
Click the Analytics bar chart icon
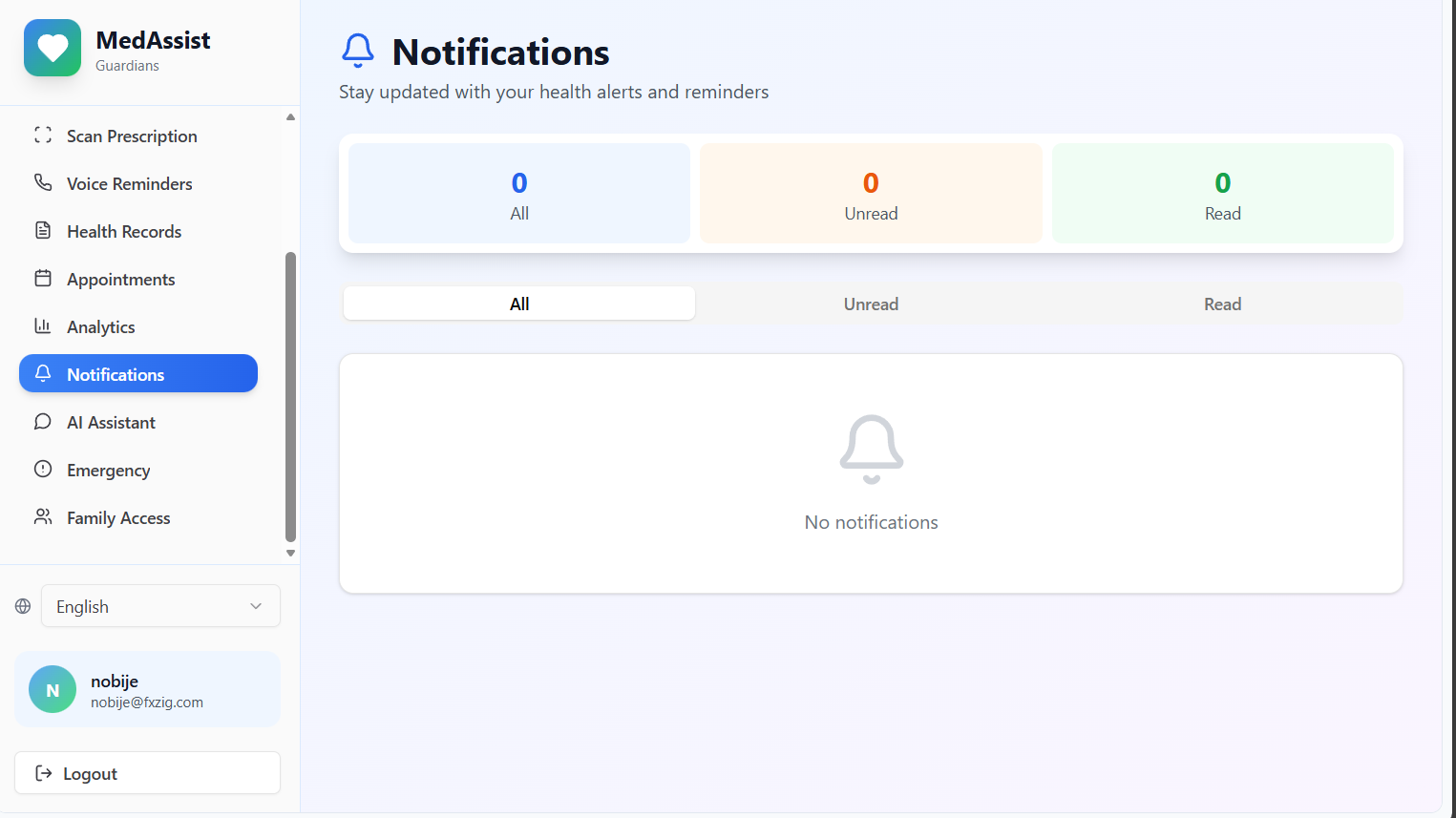43,326
